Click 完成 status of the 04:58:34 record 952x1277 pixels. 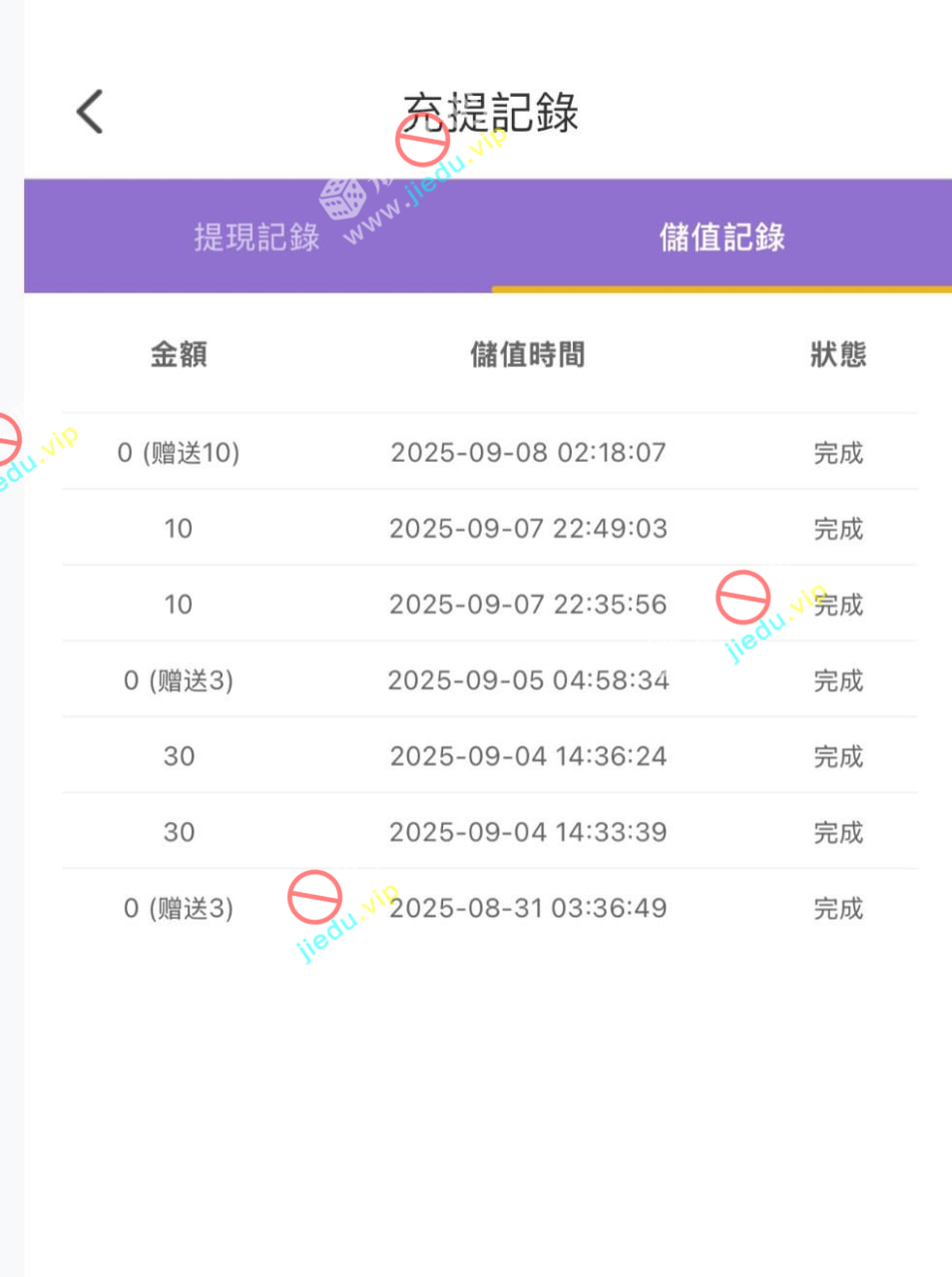pyautogui.click(x=838, y=680)
